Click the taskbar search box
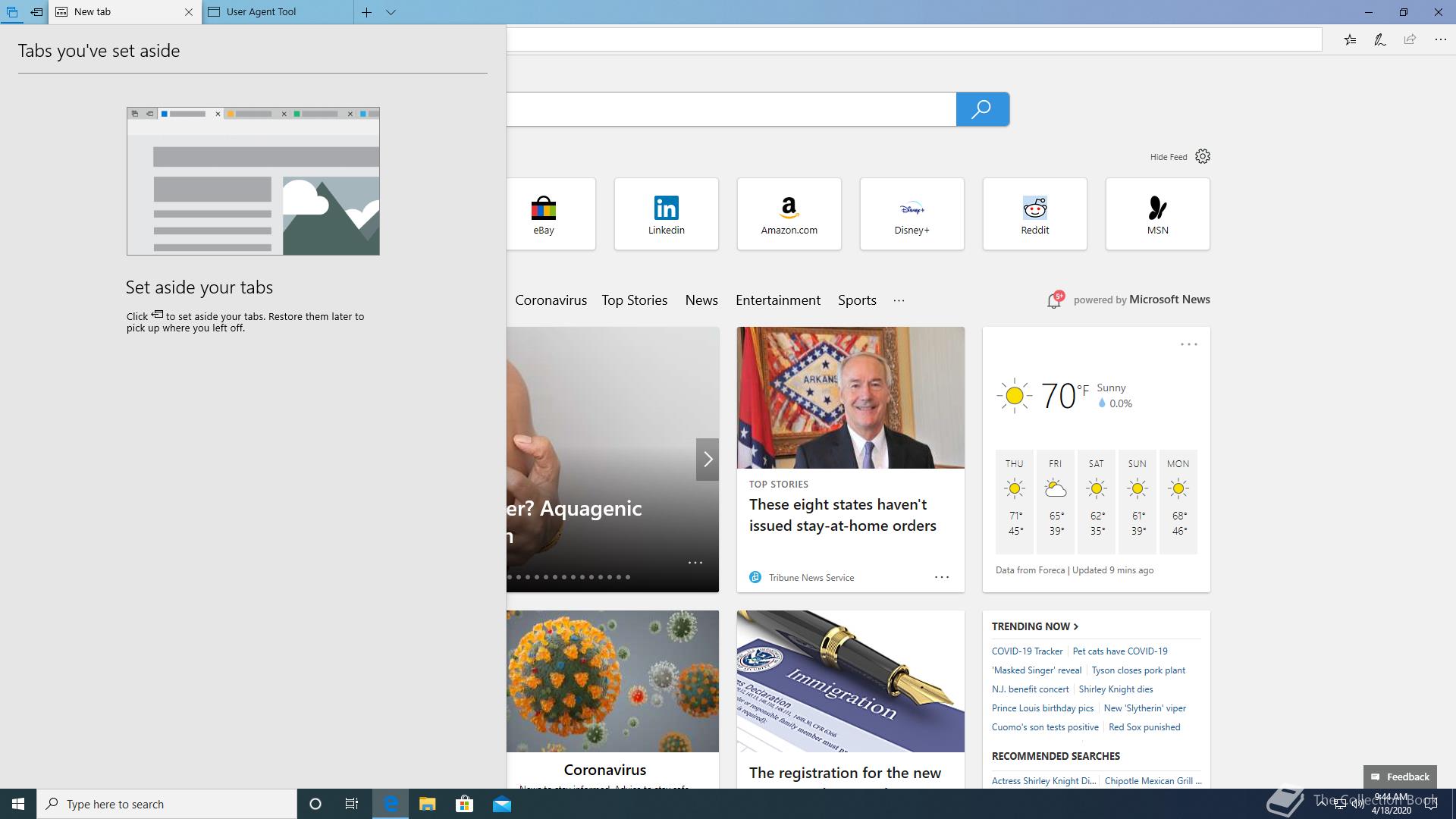The width and height of the screenshot is (1456, 819). coord(167,804)
